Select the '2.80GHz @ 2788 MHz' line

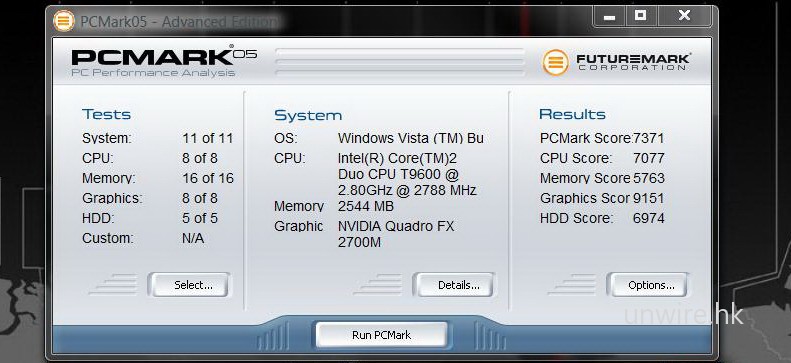(x=407, y=191)
